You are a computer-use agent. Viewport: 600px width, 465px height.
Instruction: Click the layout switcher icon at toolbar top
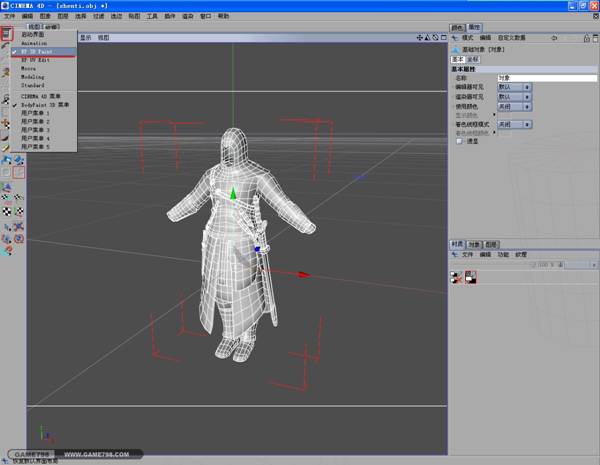(7, 34)
